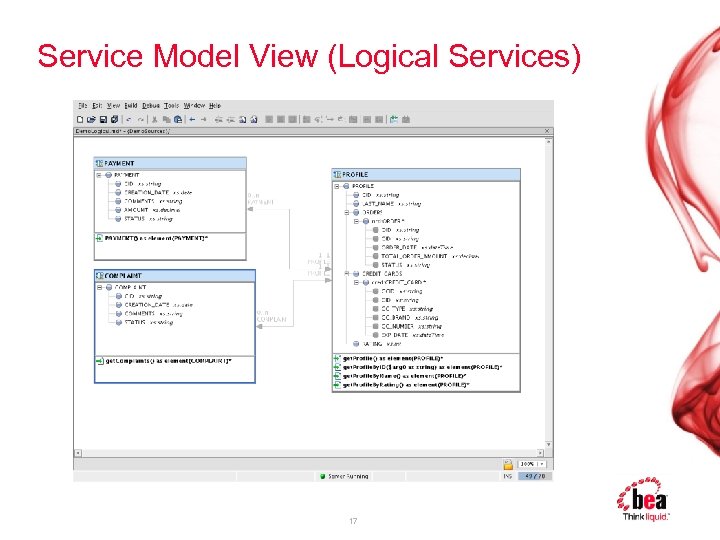
Task: Click horizontal scrollbar left arrow
Action: [78, 453]
